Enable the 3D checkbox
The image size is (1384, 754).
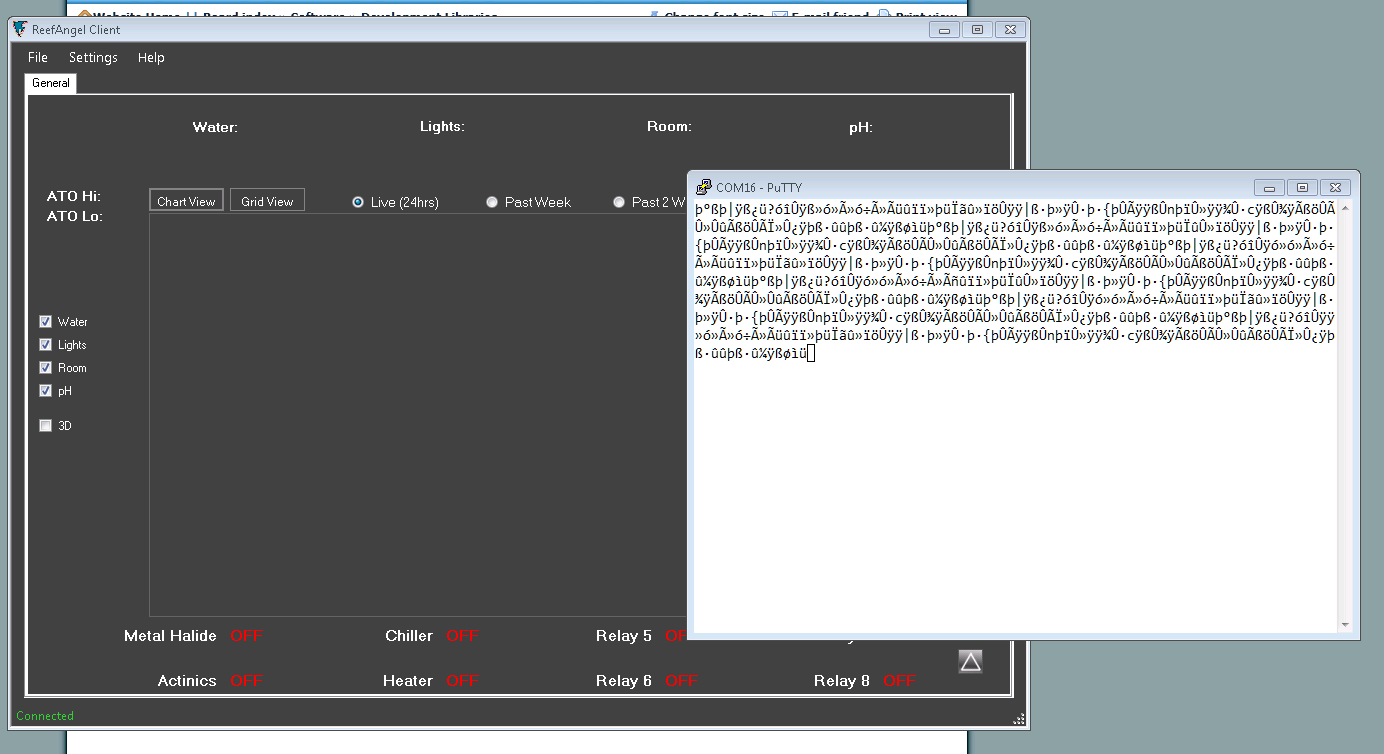coord(45,426)
